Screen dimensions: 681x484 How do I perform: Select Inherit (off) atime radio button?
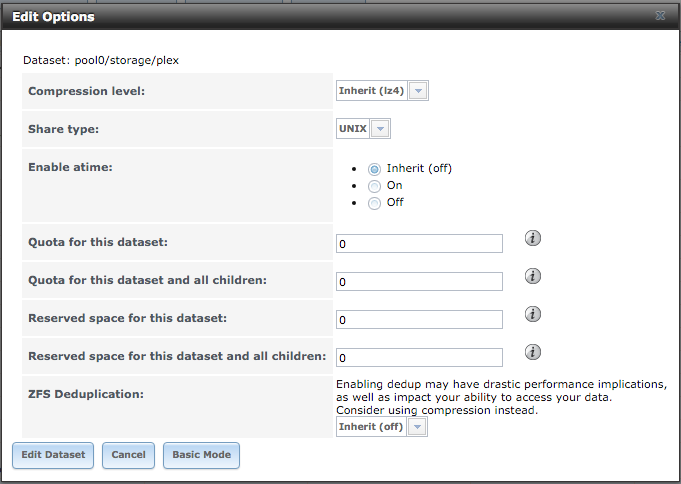(x=374, y=169)
